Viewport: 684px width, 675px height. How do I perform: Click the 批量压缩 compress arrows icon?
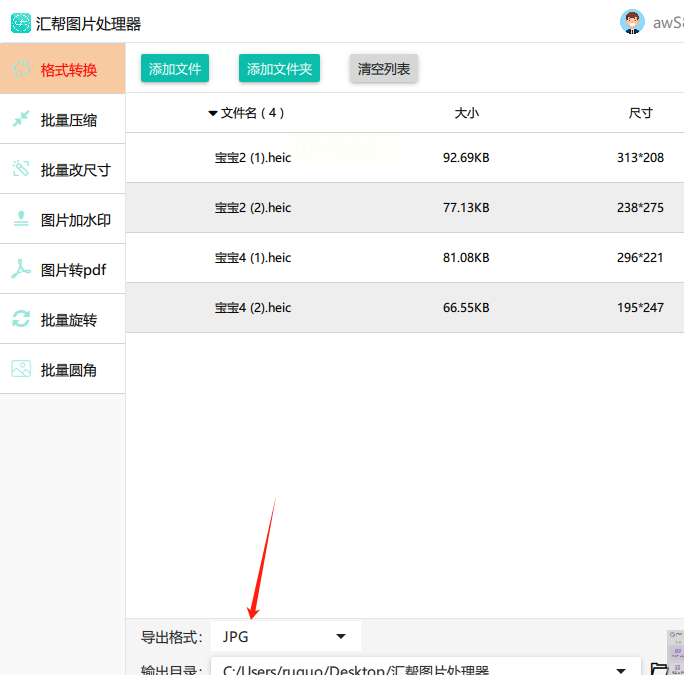pos(21,119)
